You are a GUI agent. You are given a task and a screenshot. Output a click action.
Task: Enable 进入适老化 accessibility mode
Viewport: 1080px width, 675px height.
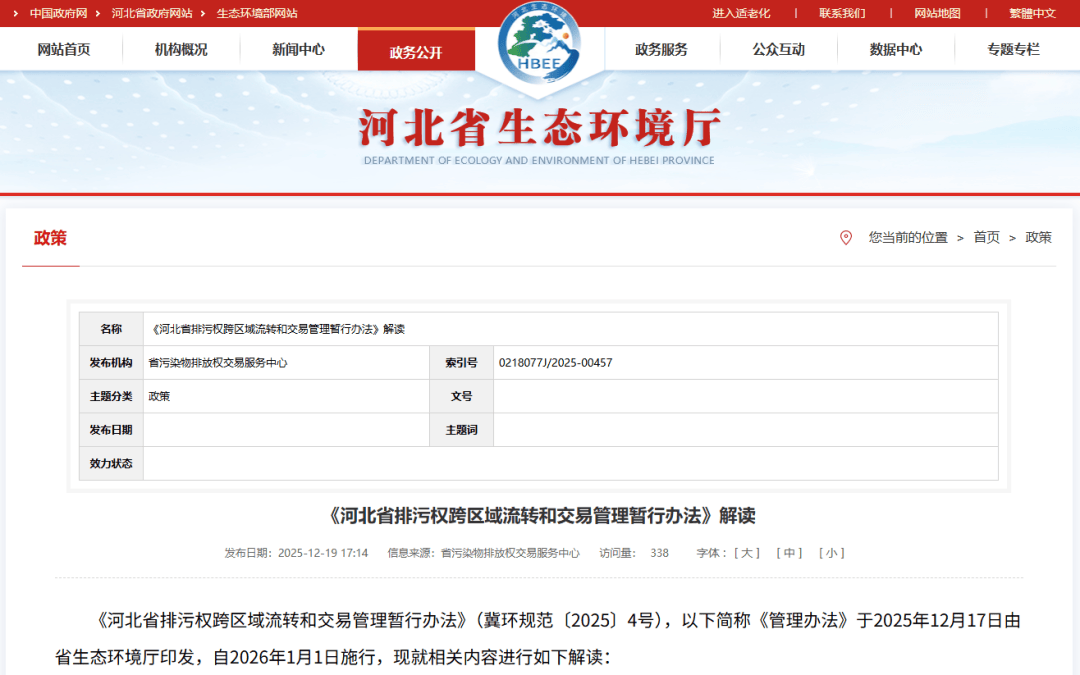click(x=741, y=13)
